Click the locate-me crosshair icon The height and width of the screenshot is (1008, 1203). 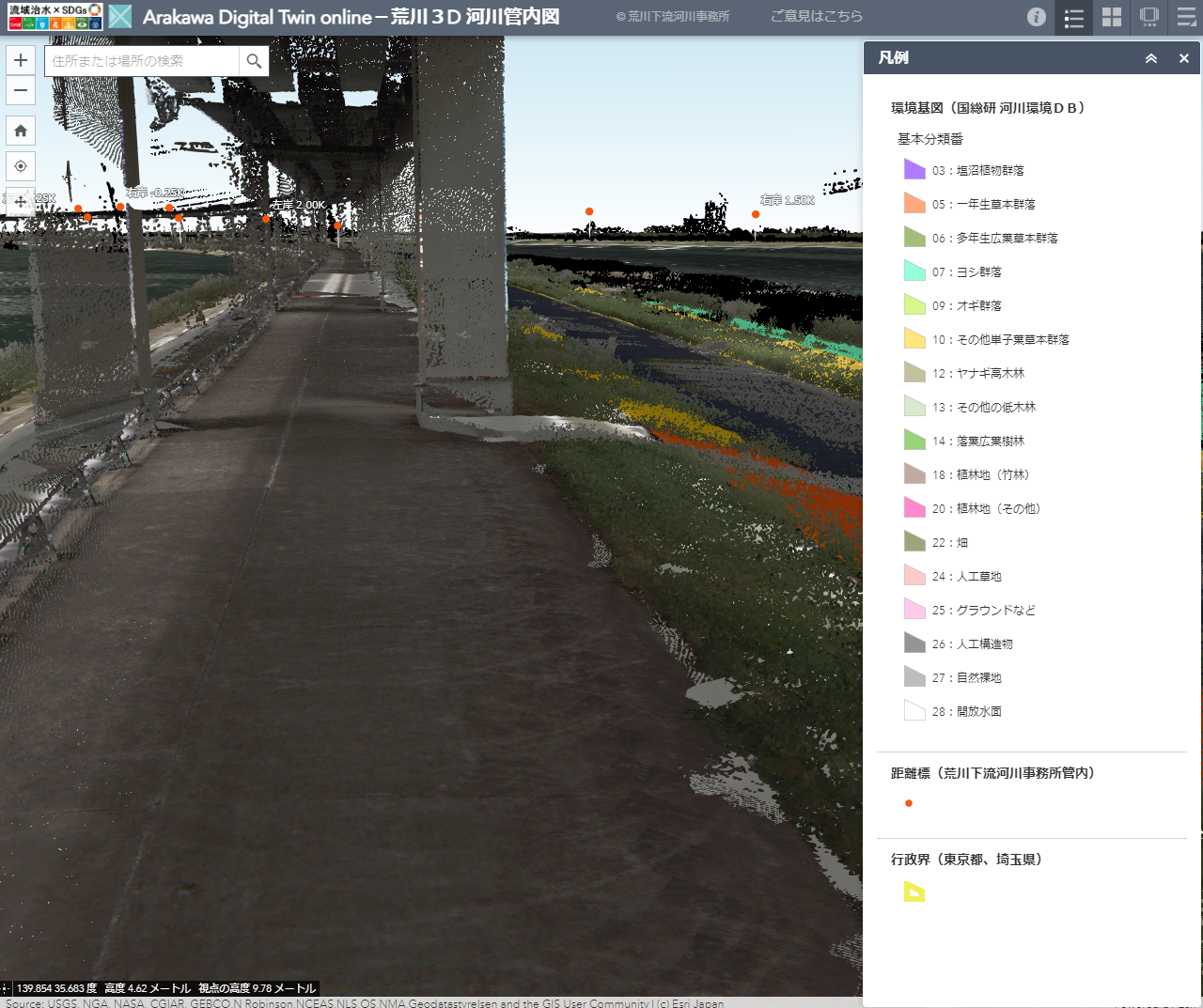click(x=20, y=166)
